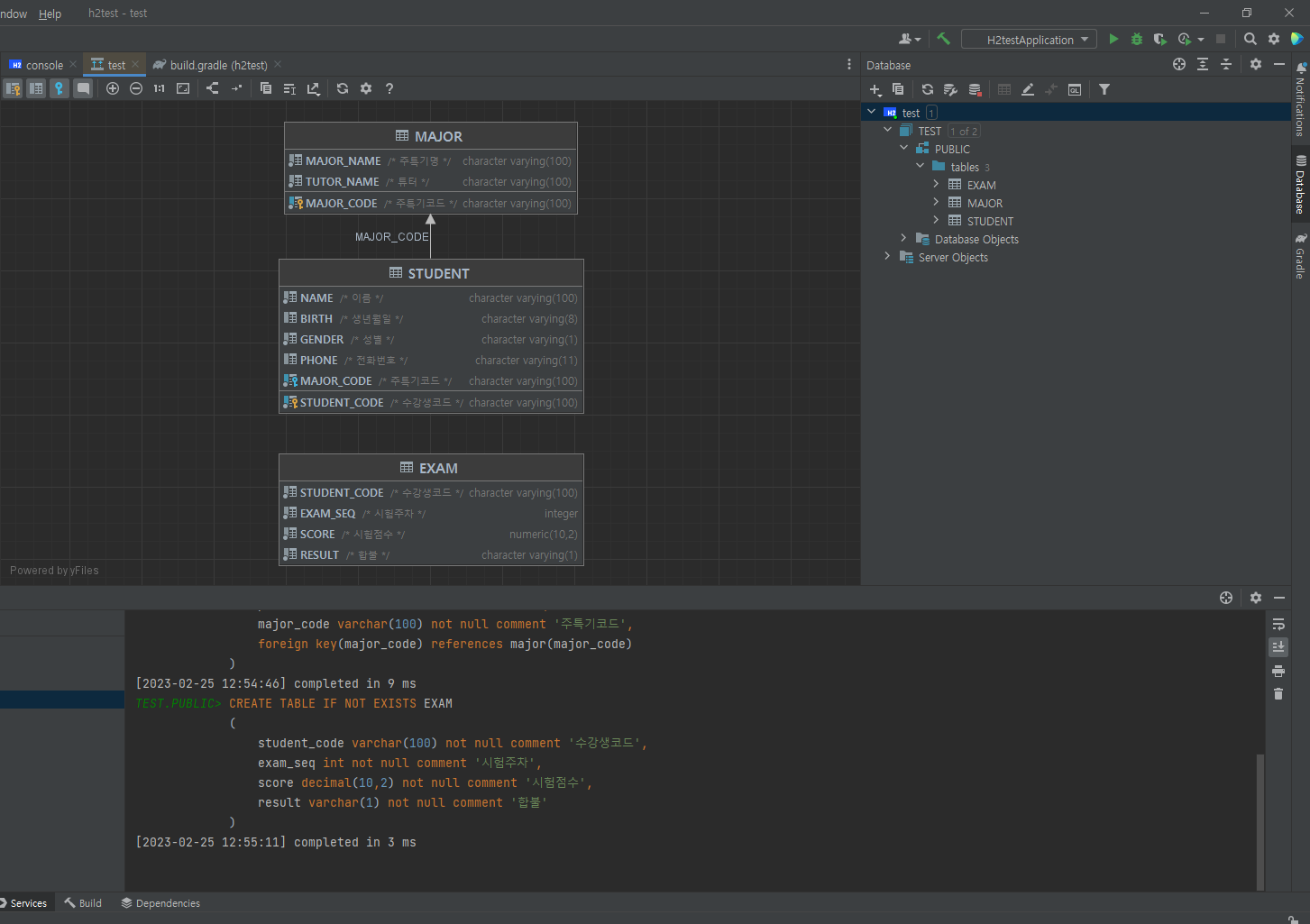Click the database Filter funnel icon
The height and width of the screenshot is (924, 1310).
[x=1104, y=89]
